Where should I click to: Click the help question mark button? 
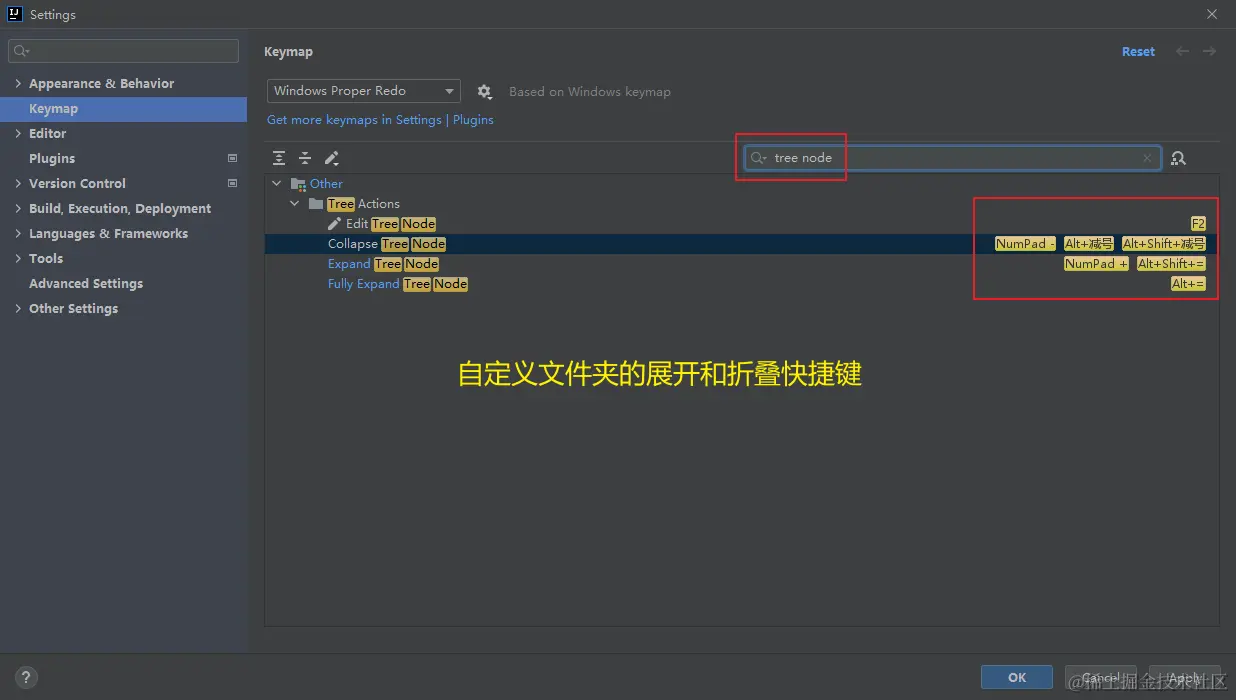[27, 677]
